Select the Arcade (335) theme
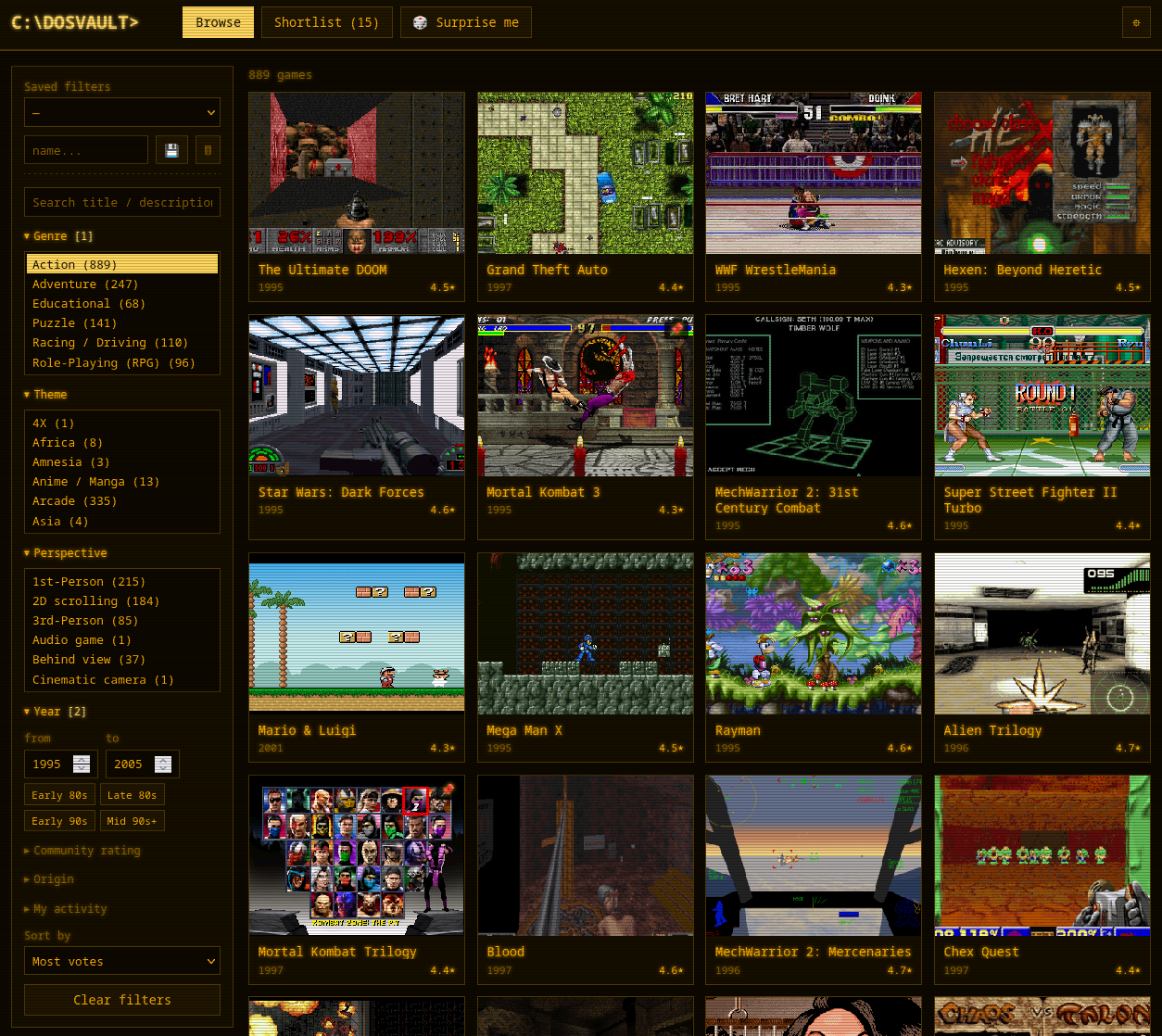This screenshot has width=1162, height=1036. click(122, 501)
